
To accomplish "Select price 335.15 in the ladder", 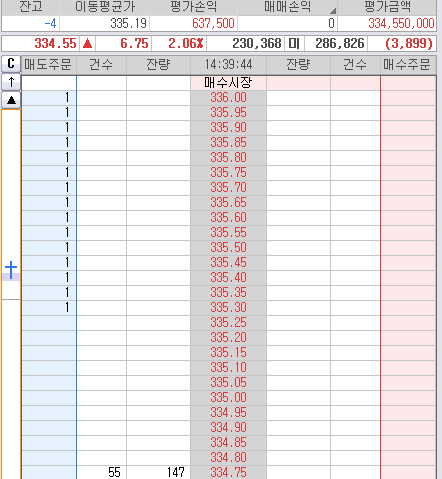I will click(228, 353).
